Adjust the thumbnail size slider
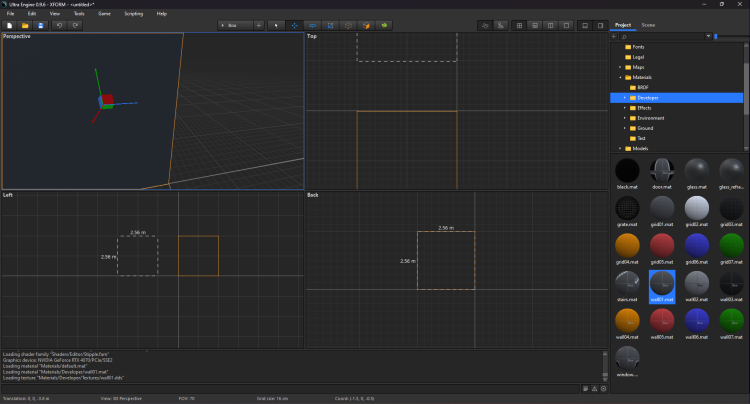This screenshot has height=404, width=750. pos(716,36)
